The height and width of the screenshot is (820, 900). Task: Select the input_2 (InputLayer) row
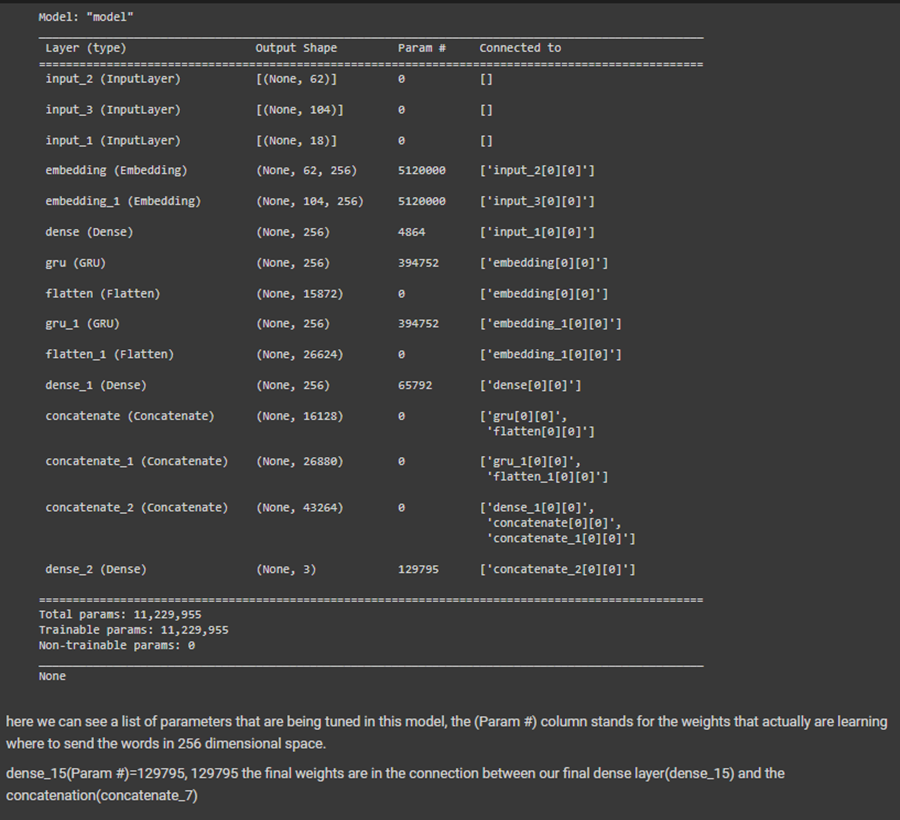109,78
